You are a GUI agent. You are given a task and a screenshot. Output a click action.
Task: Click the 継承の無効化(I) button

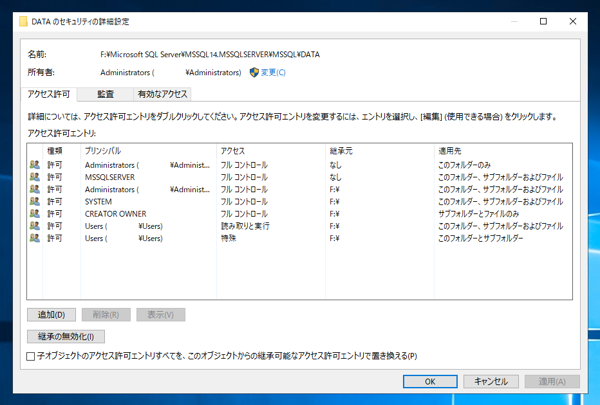[66, 336]
